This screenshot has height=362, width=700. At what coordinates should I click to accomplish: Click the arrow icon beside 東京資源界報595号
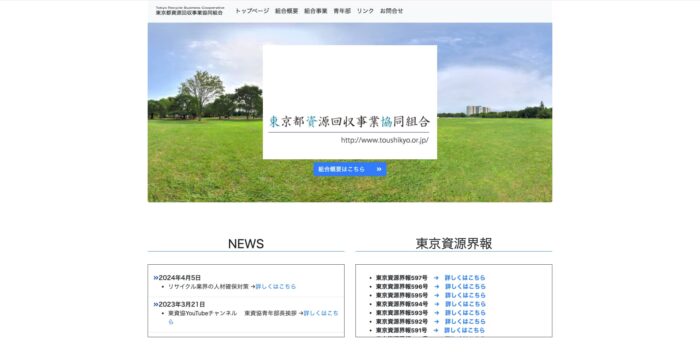(x=436, y=295)
